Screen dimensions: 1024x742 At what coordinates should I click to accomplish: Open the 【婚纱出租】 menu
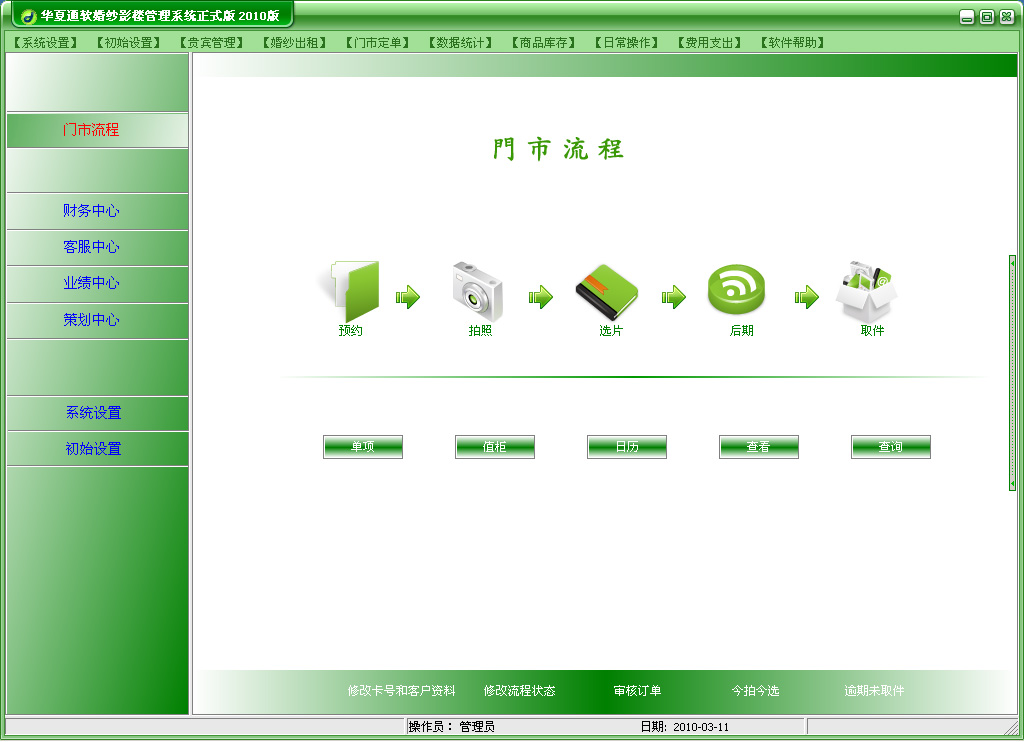pos(294,42)
